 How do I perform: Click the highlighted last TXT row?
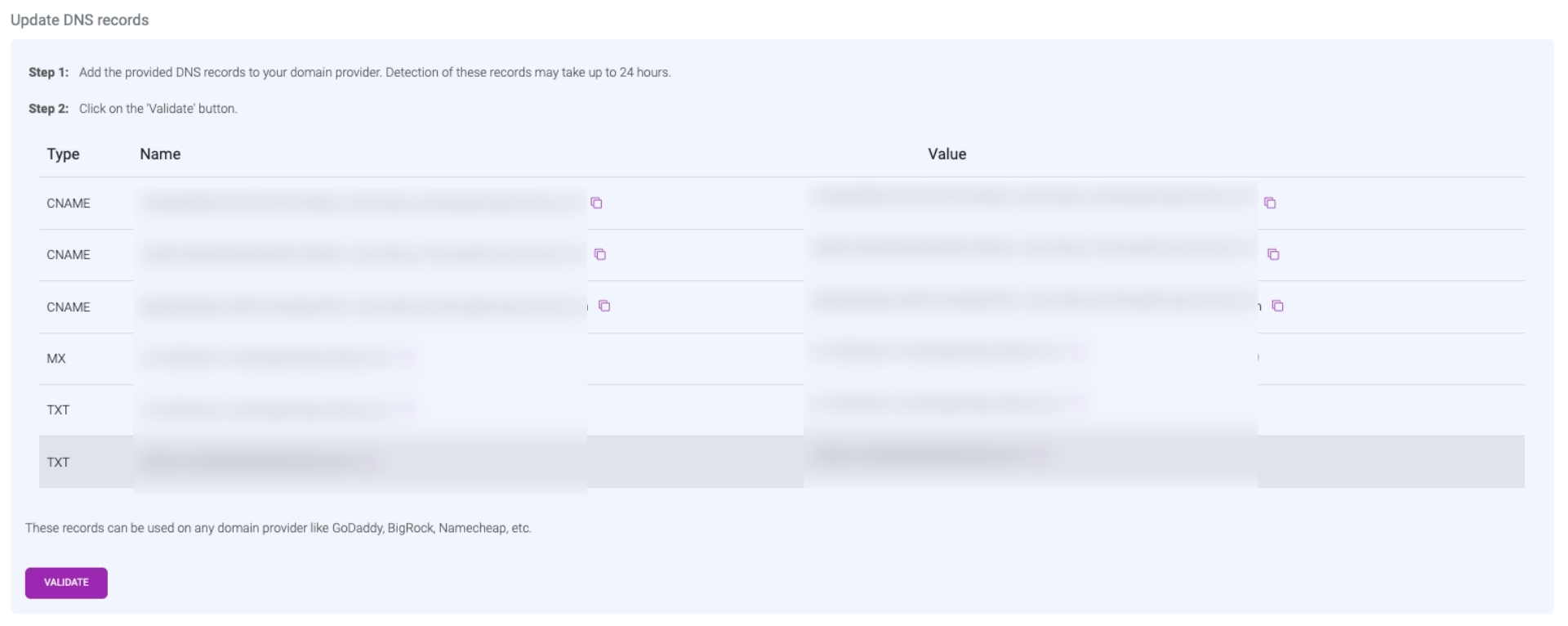pyautogui.click(x=694, y=462)
